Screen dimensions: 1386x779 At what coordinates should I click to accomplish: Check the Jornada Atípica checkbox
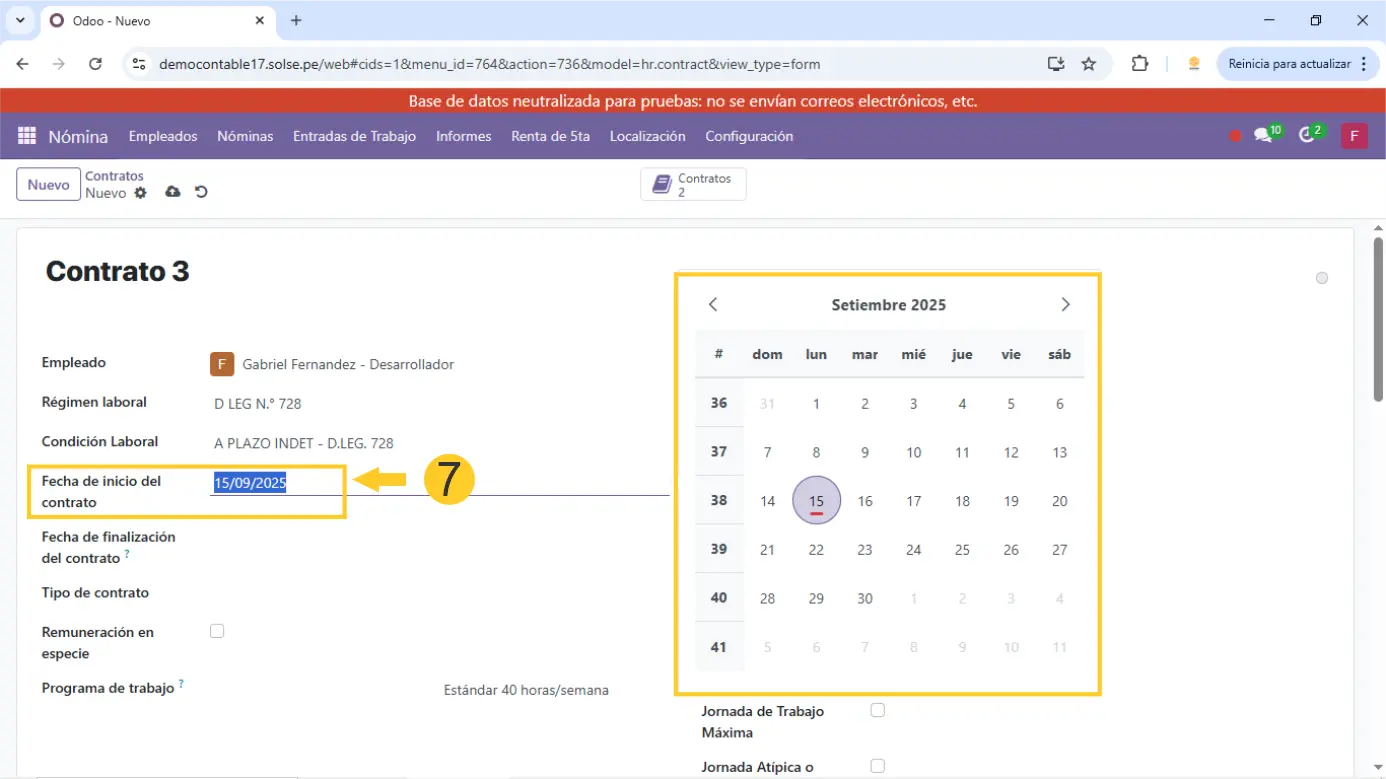click(x=877, y=766)
